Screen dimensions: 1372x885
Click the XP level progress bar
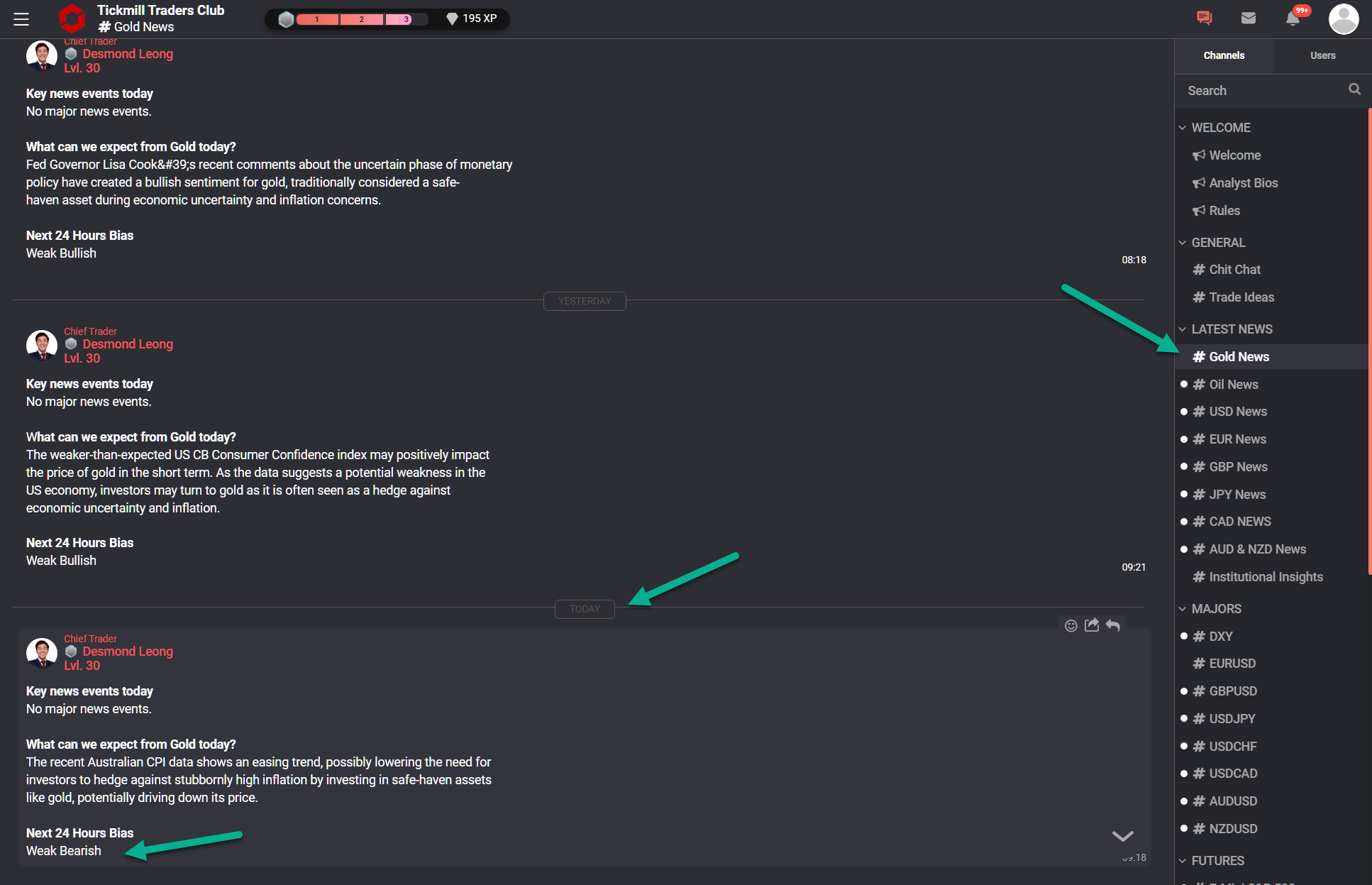coord(362,19)
